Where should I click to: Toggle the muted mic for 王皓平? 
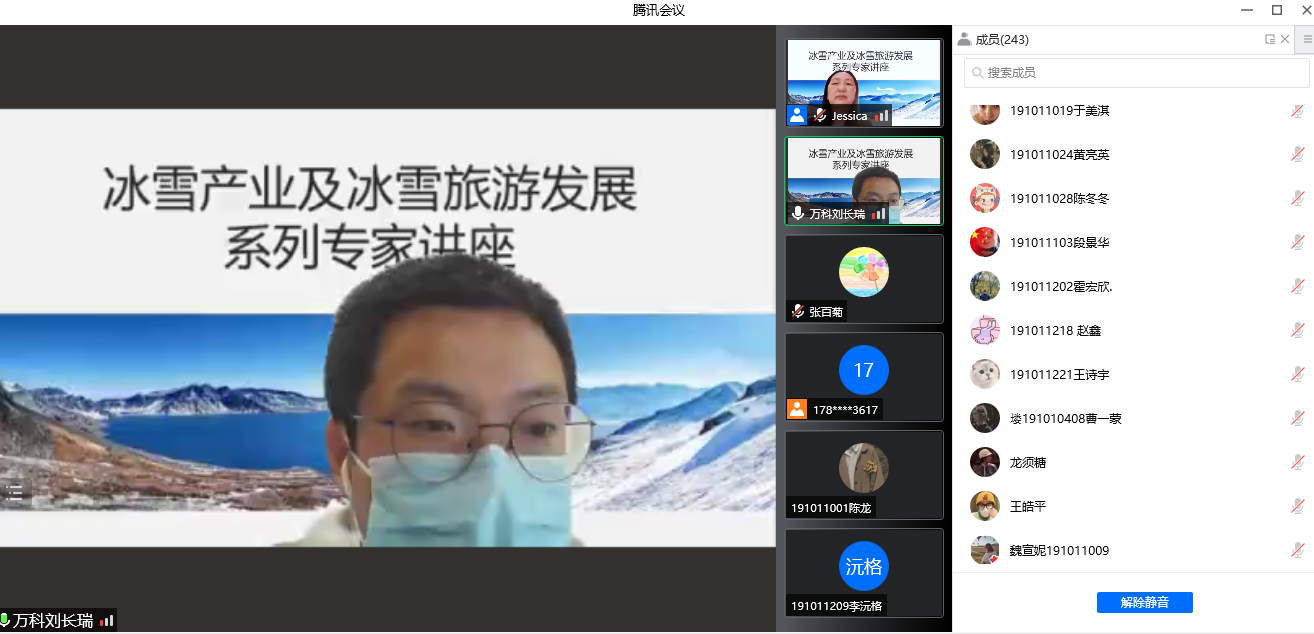point(1297,506)
